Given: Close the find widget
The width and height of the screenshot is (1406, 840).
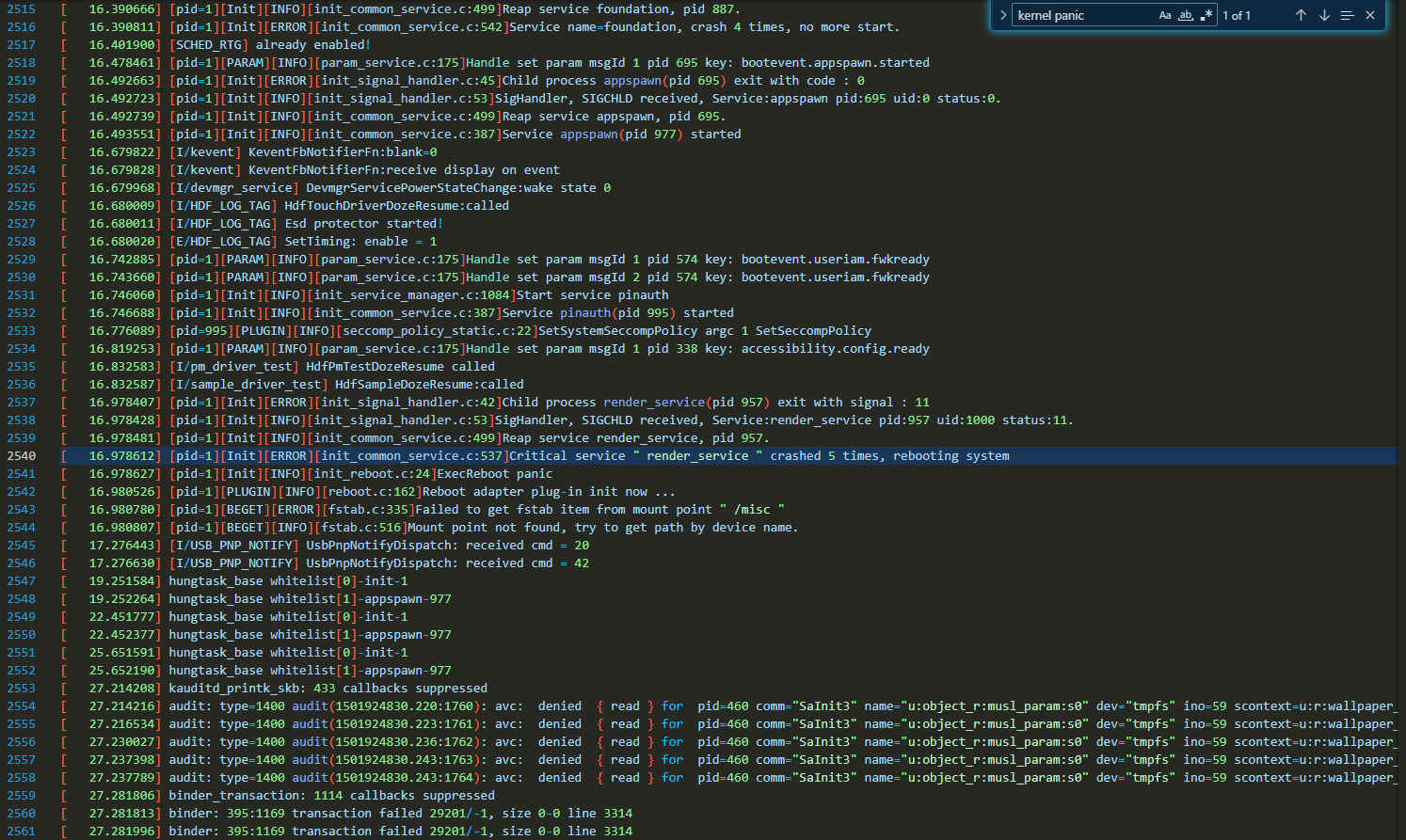Looking at the screenshot, I should pyautogui.click(x=1370, y=15).
